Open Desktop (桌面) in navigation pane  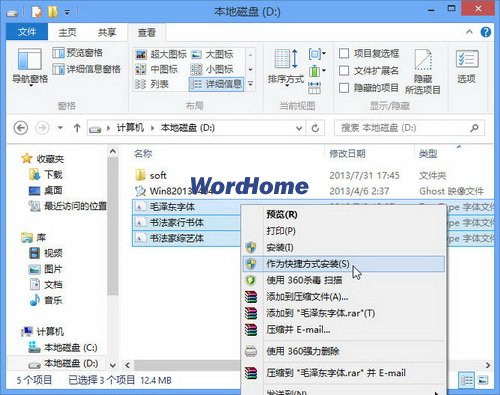[x=46, y=190]
